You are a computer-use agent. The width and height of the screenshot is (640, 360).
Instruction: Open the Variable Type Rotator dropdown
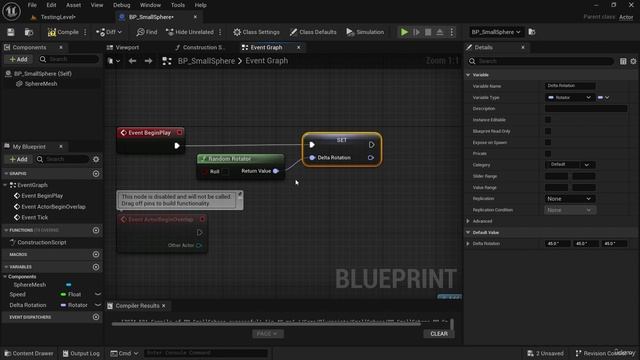(x=569, y=98)
